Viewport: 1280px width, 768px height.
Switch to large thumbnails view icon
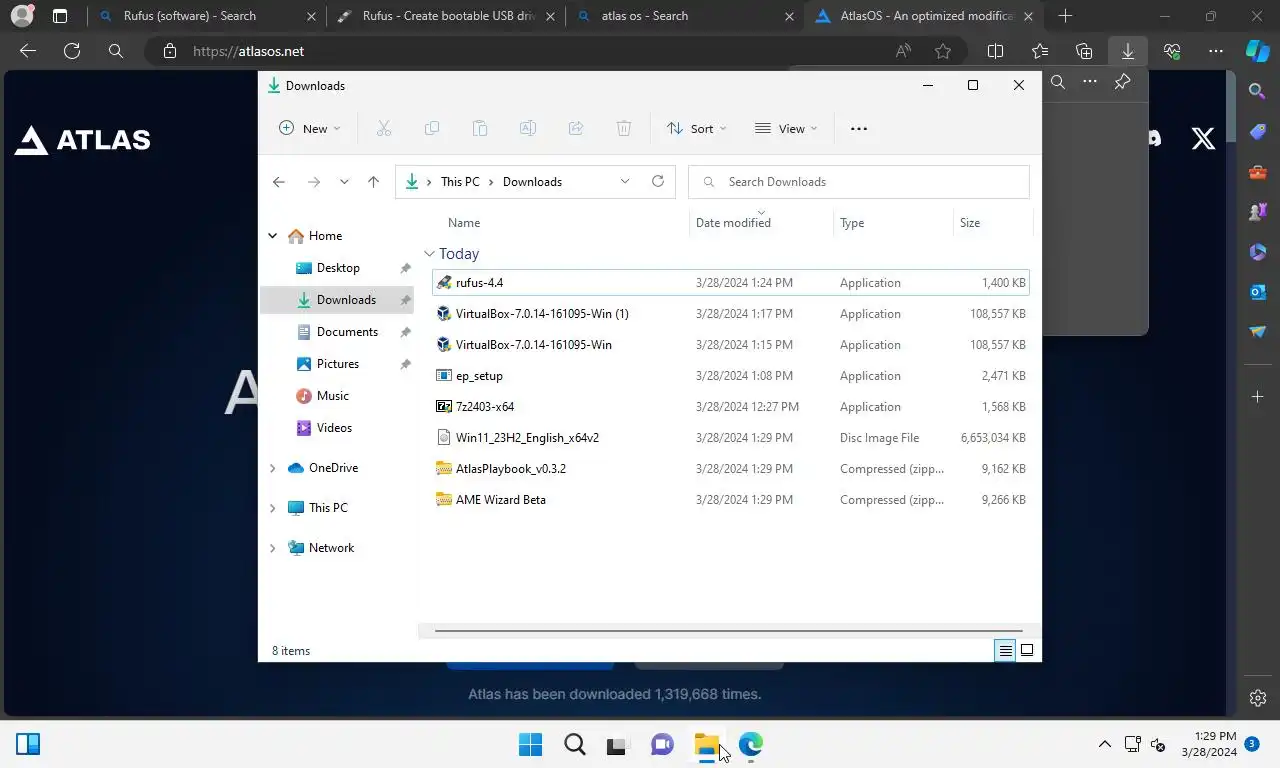click(x=1027, y=650)
